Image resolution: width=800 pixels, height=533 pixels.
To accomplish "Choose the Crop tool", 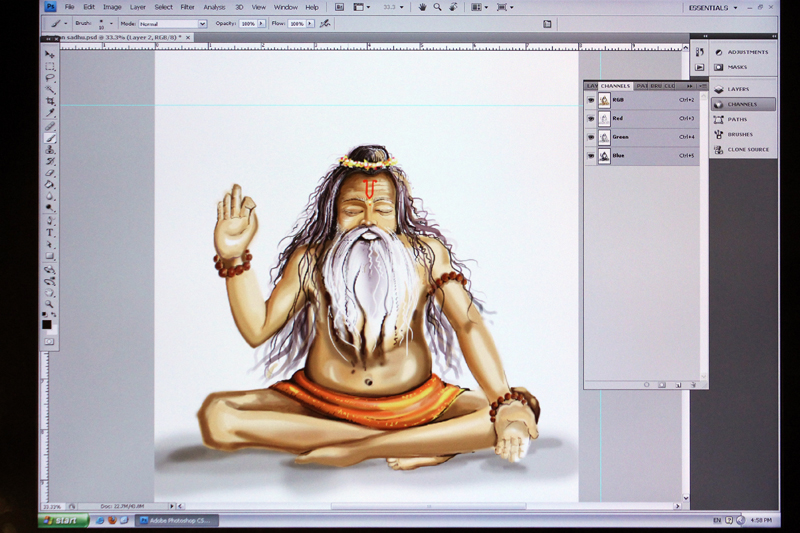I will (x=50, y=101).
